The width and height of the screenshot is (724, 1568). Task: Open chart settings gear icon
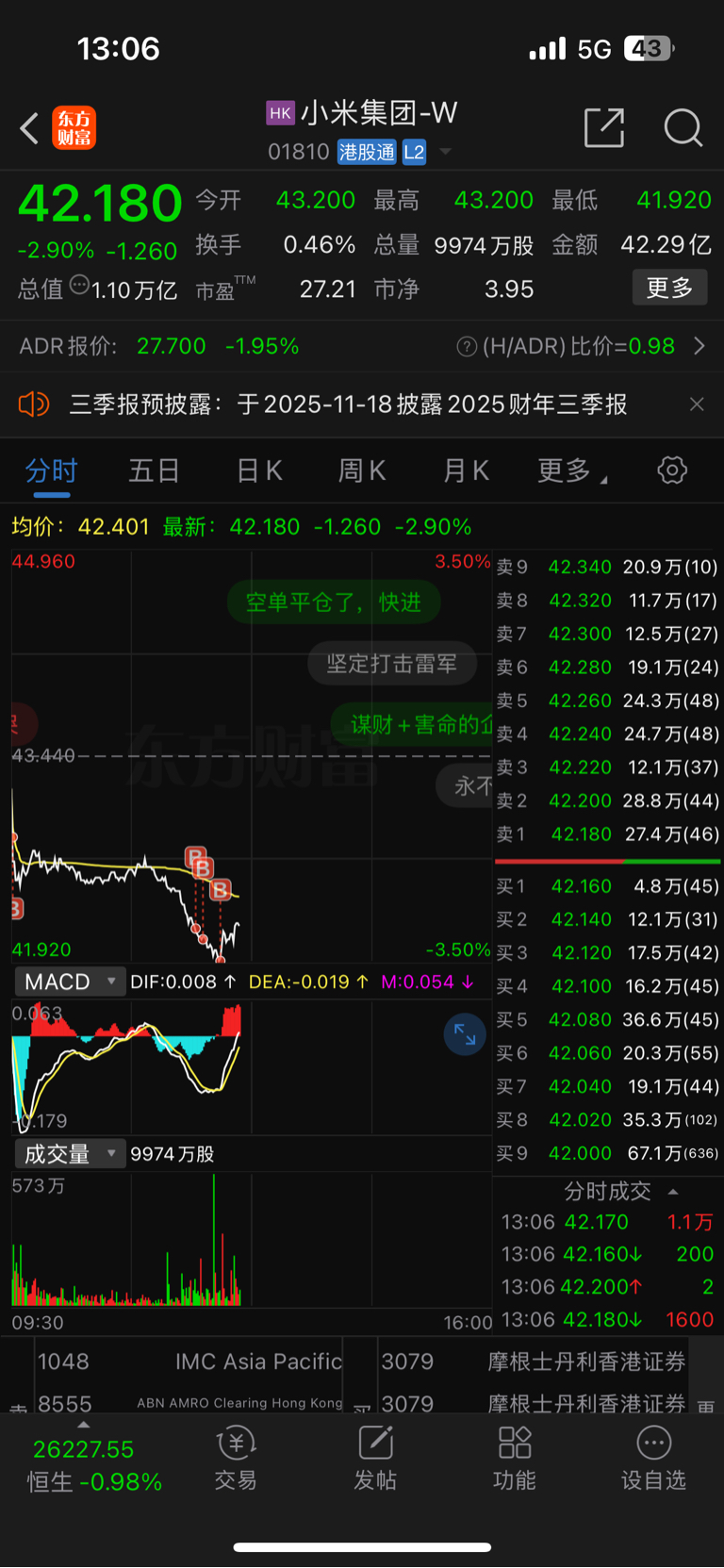(672, 470)
